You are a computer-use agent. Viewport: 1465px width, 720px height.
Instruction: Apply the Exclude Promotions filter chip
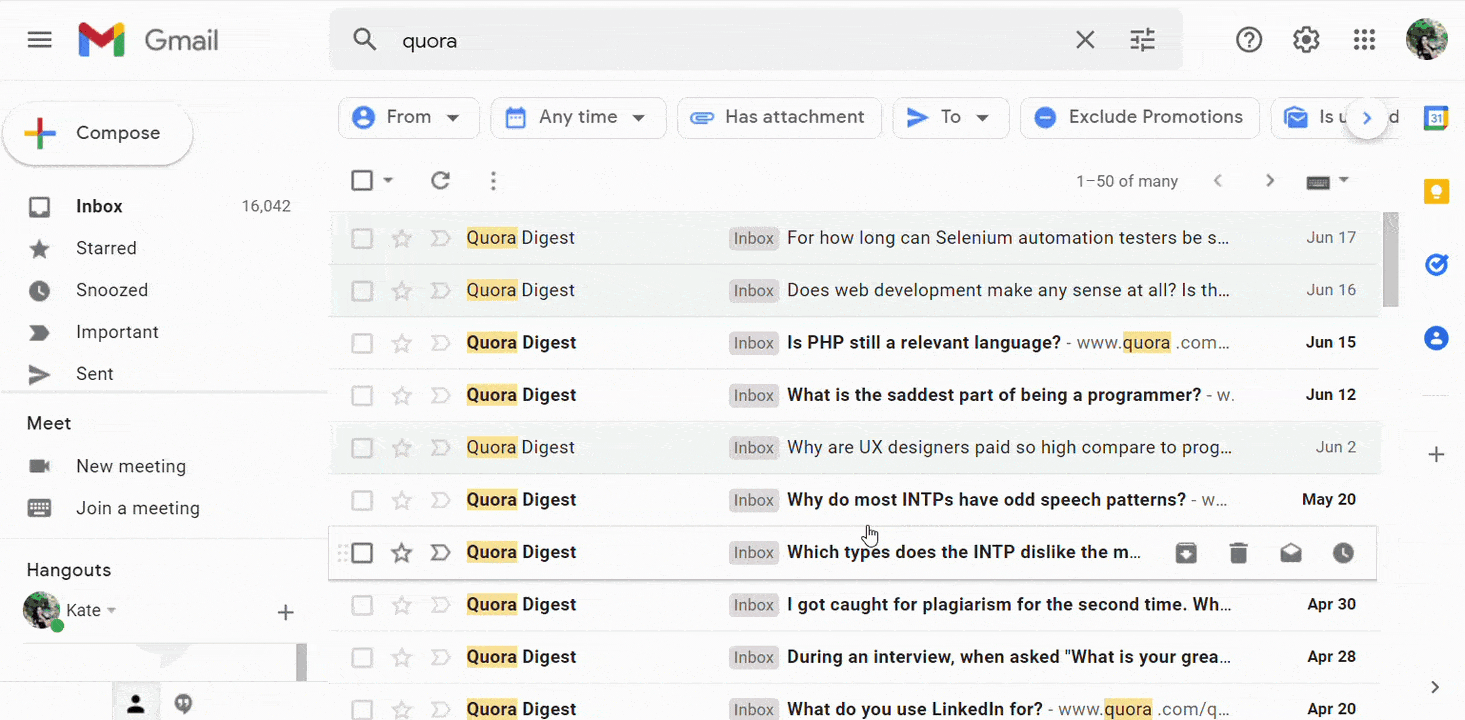[x=1139, y=118]
